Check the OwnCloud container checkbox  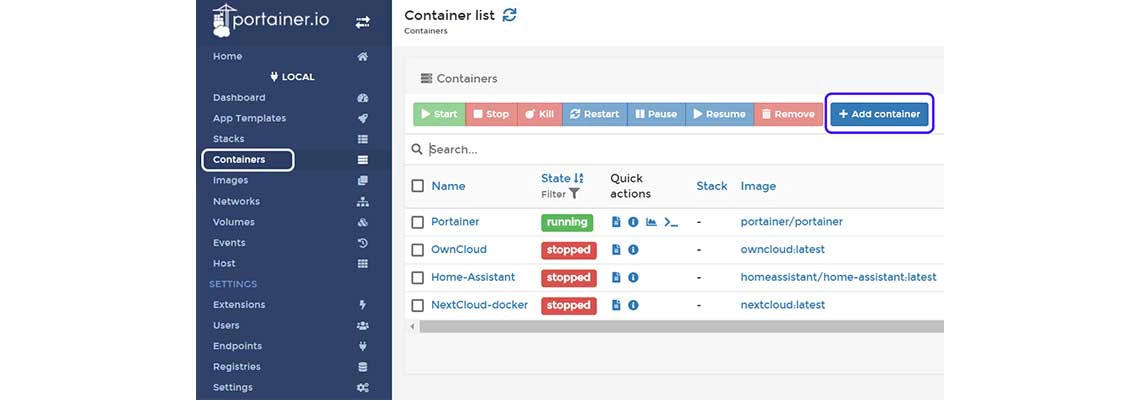coord(417,250)
